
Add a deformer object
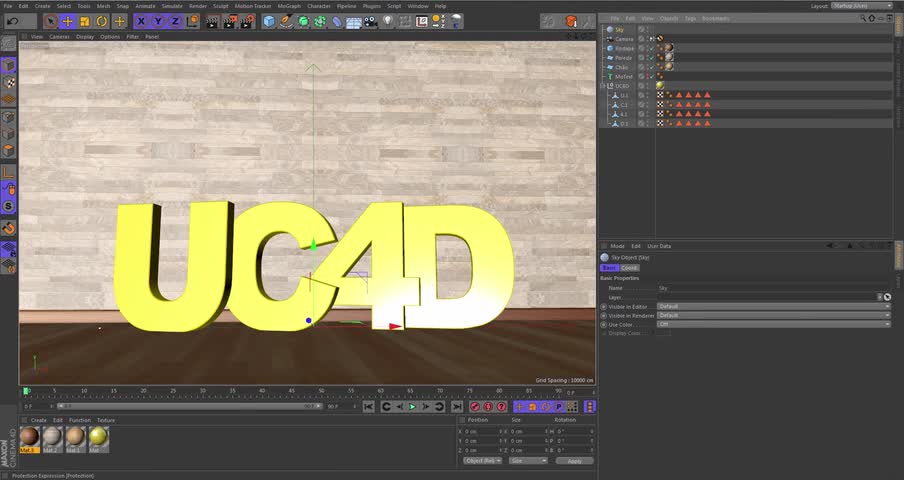coord(337,22)
